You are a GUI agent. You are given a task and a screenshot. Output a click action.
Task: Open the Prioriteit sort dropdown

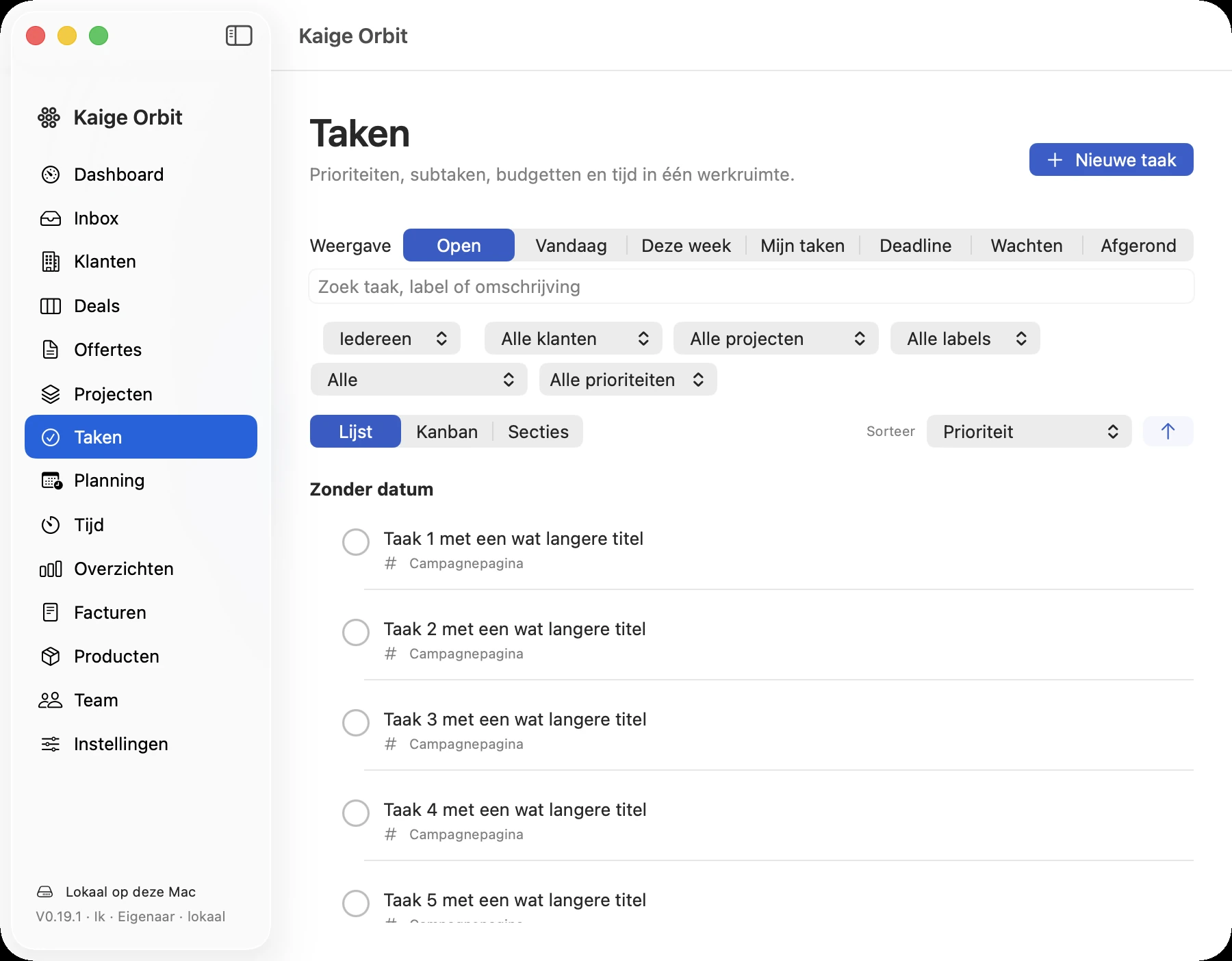(1029, 431)
